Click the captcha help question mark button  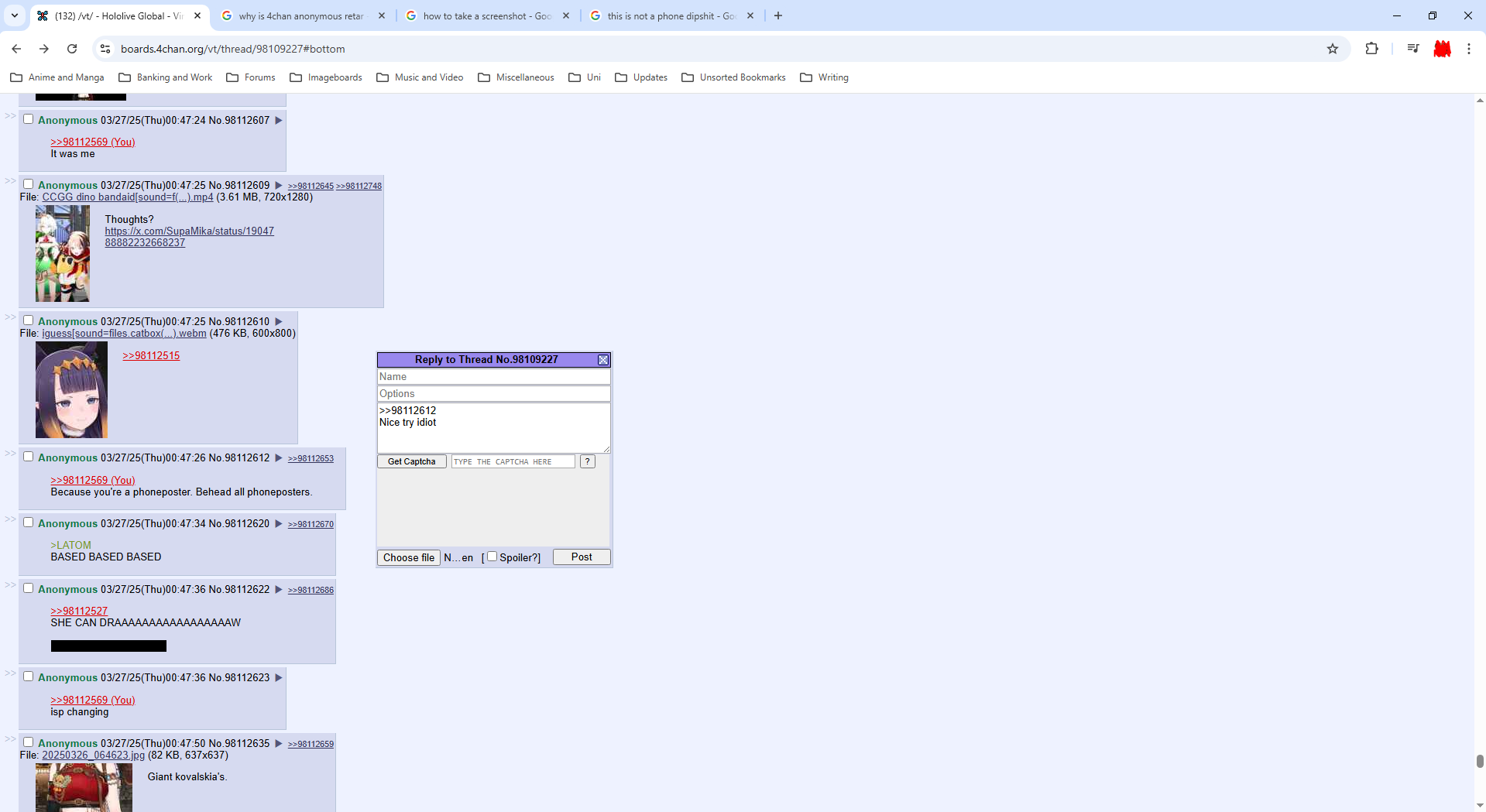click(x=588, y=461)
